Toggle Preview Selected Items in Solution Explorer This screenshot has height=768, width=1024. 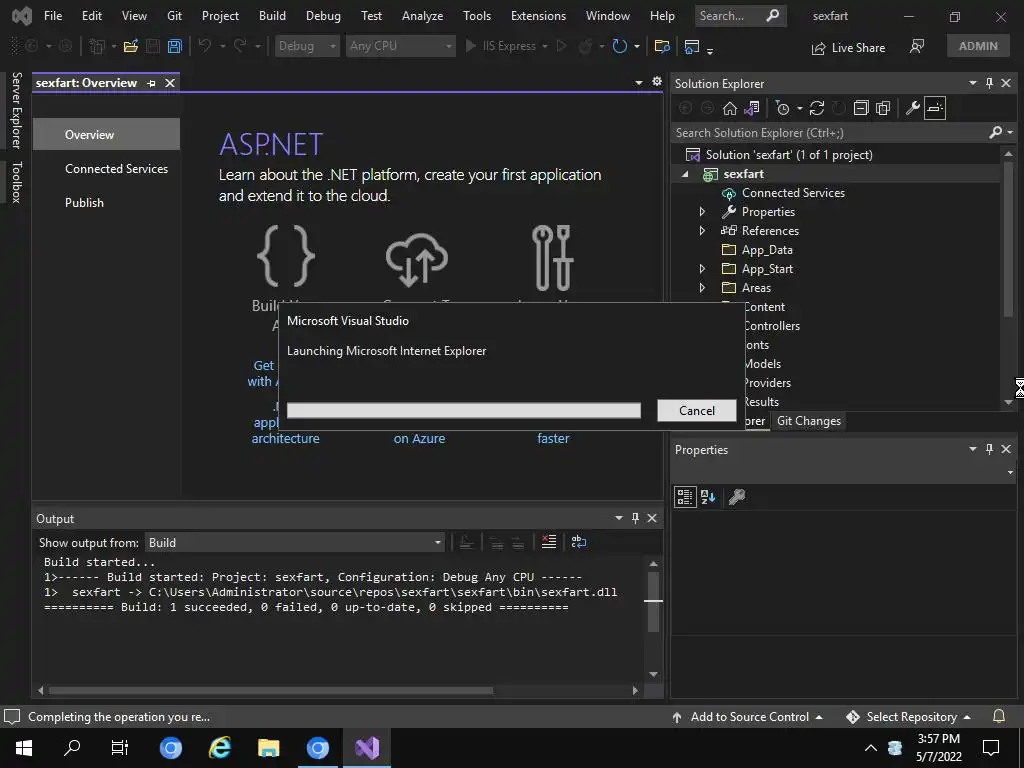pyautogui.click(x=935, y=108)
